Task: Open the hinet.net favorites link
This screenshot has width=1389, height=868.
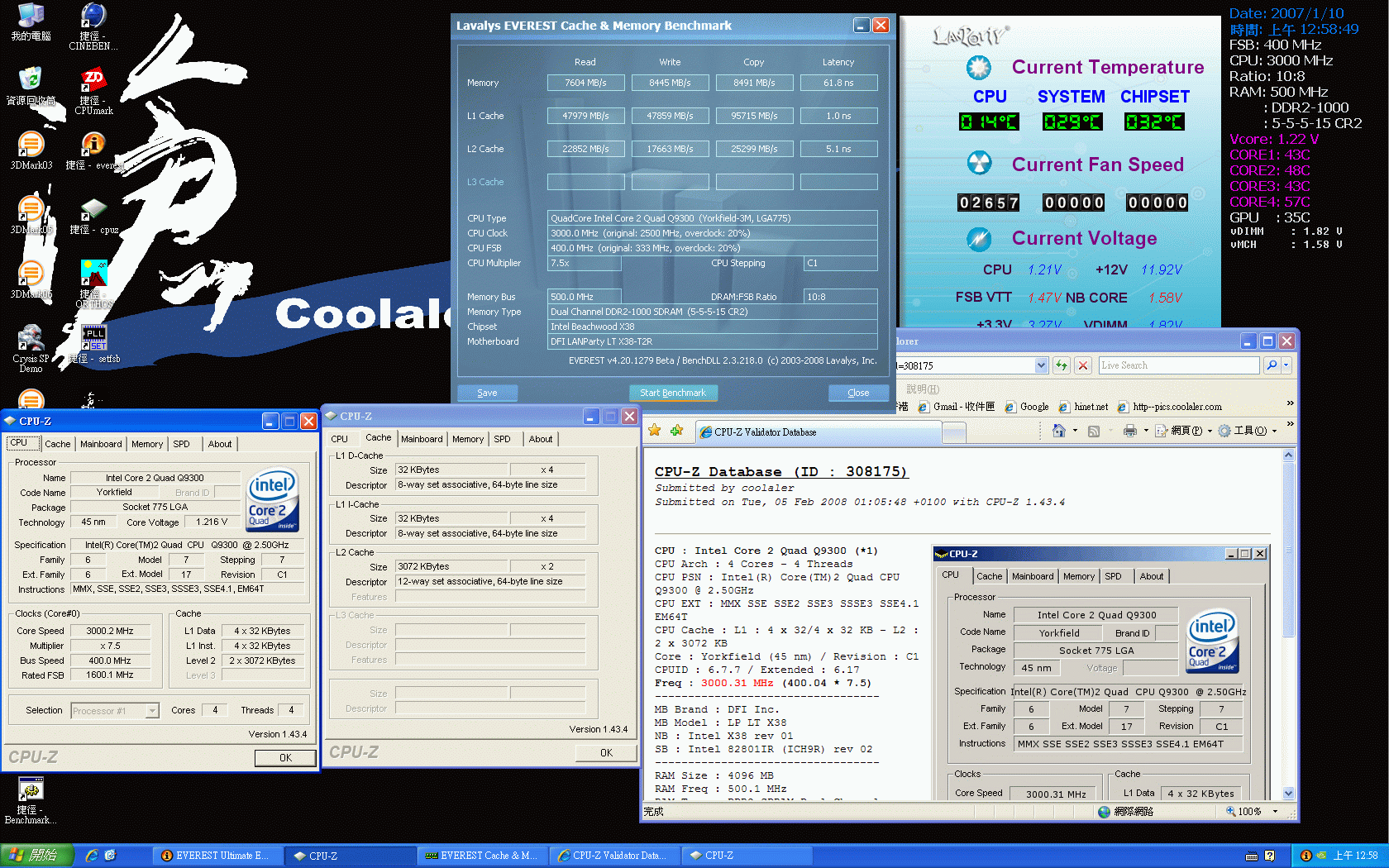Action: coord(1084,407)
